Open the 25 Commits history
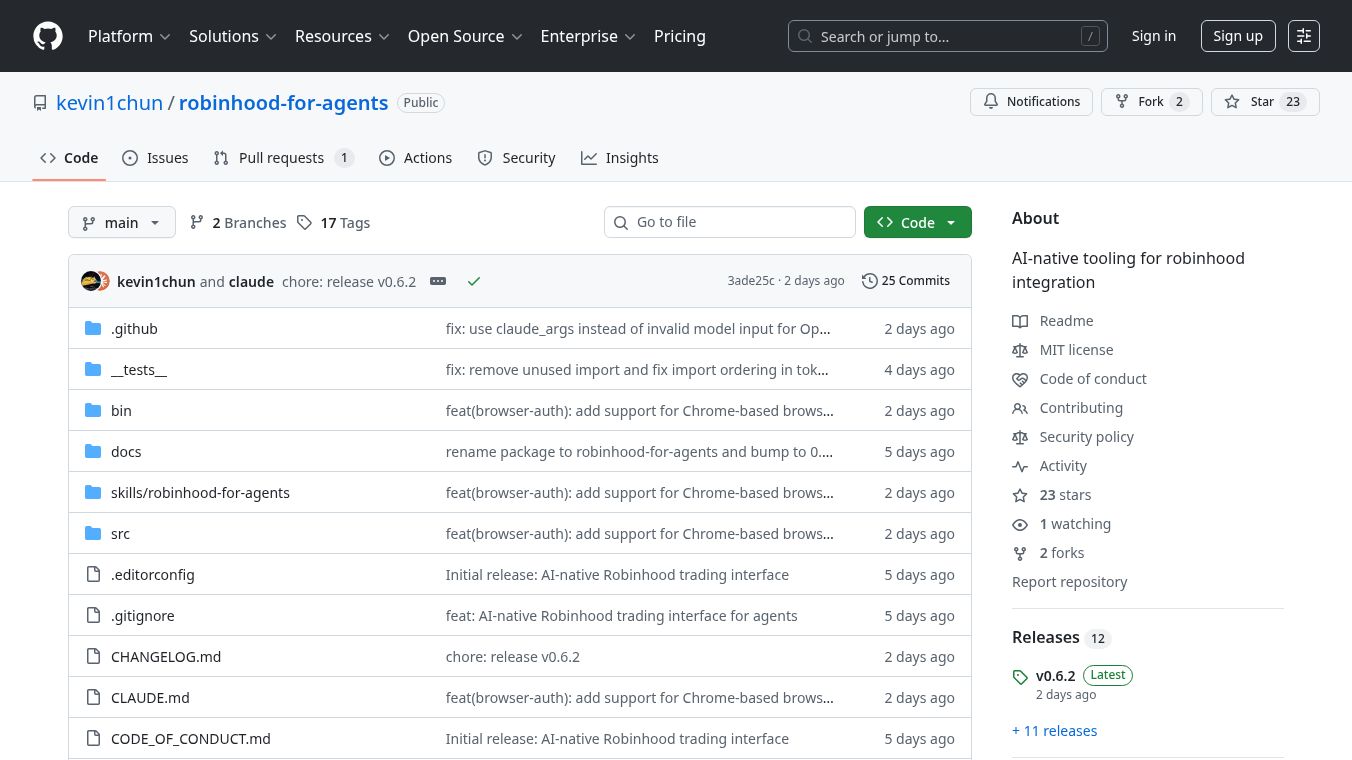The image size is (1352, 760). coord(905,281)
